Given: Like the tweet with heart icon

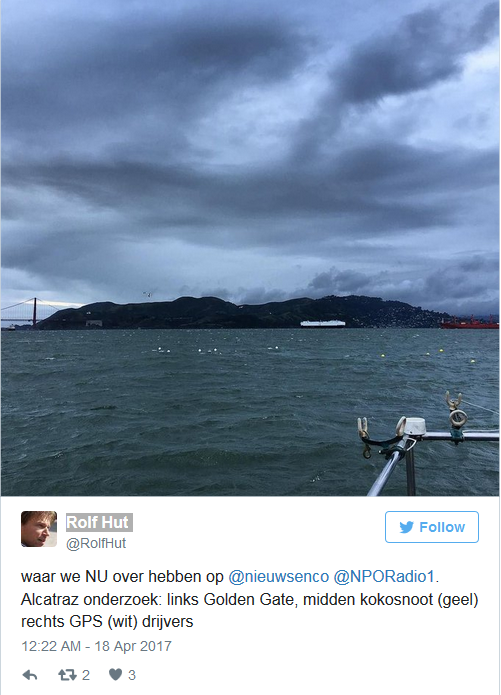Looking at the screenshot, I should tap(115, 675).
